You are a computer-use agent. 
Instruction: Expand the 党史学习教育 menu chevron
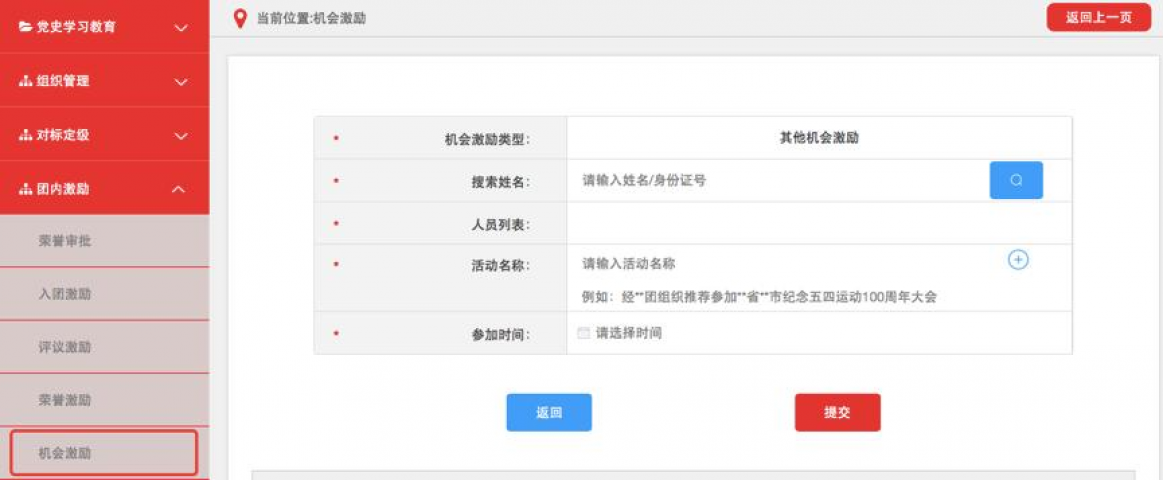[181, 28]
